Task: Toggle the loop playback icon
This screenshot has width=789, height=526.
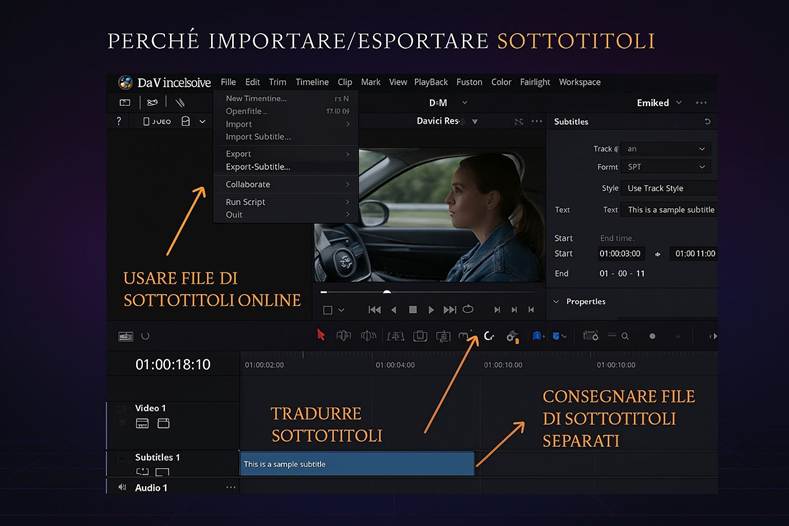Action: (x=468, y=309)
